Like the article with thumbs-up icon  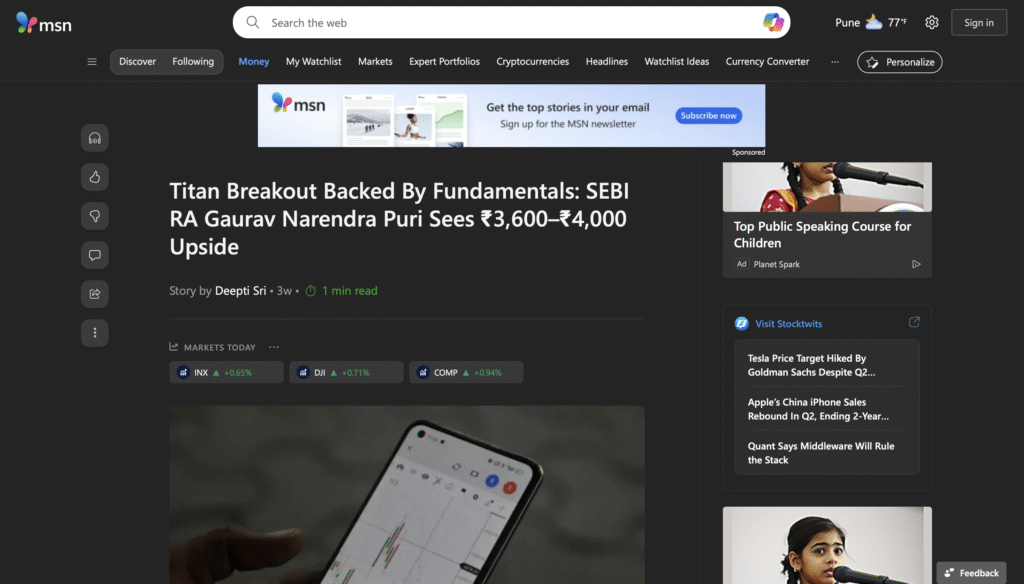pos(95,177)
